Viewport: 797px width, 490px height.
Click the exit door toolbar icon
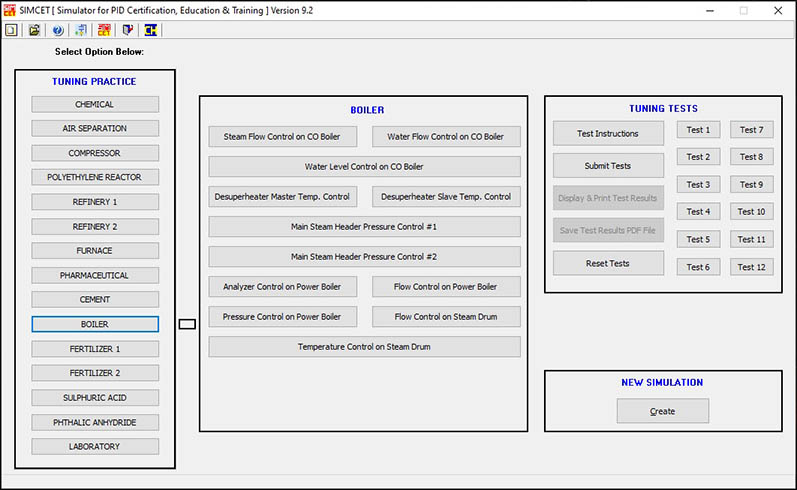pyautogui.click(x=128, y=30)
